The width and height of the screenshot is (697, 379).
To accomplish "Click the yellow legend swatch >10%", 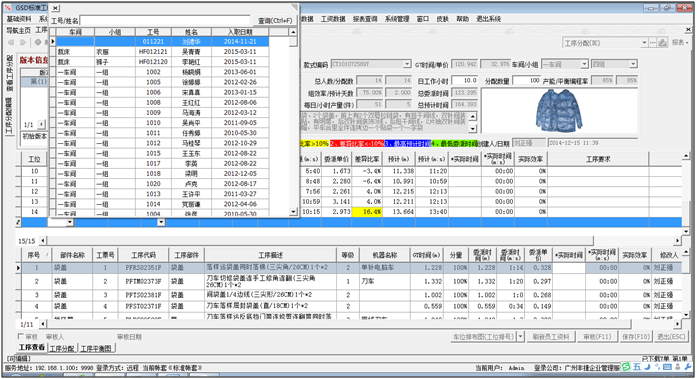I will pyautogui.click(x=315, y=144).
